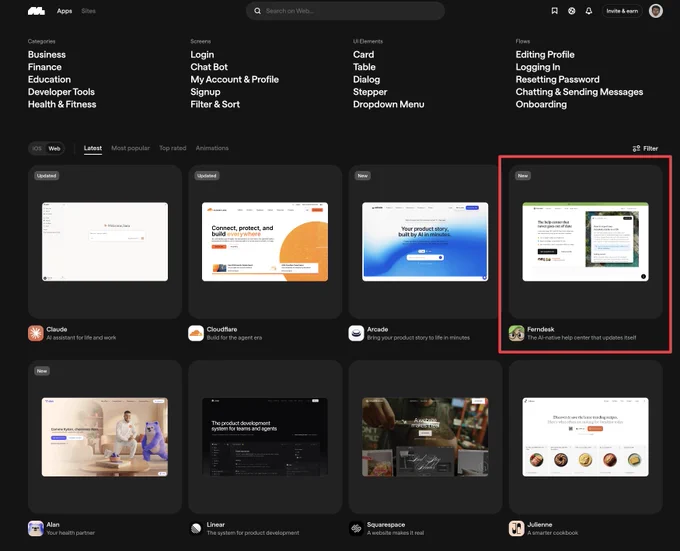Open the Chat Bot screens link
Viewport: 680px width, 551px height.
209,67
